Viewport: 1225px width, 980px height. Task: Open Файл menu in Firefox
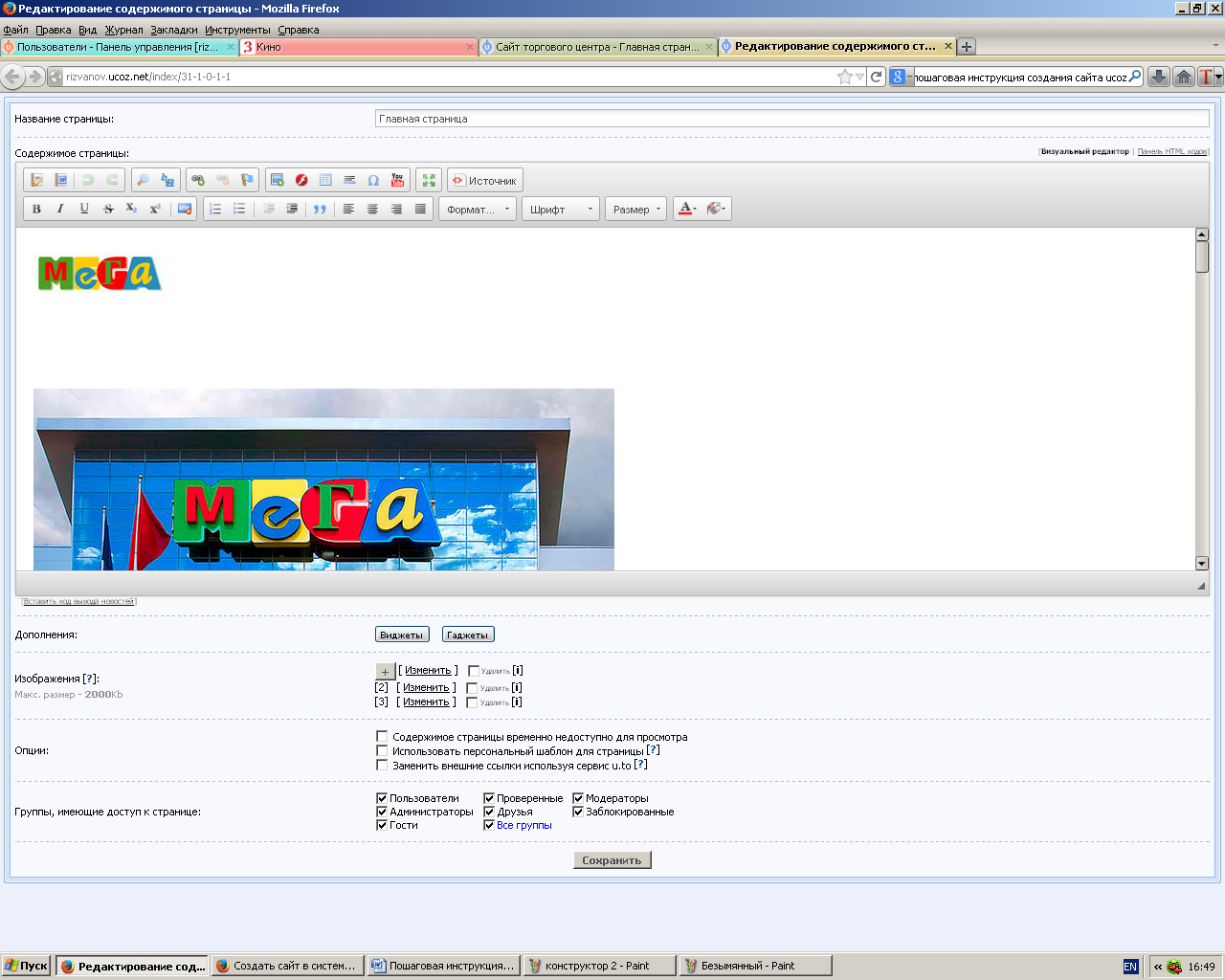click(15, 30)
